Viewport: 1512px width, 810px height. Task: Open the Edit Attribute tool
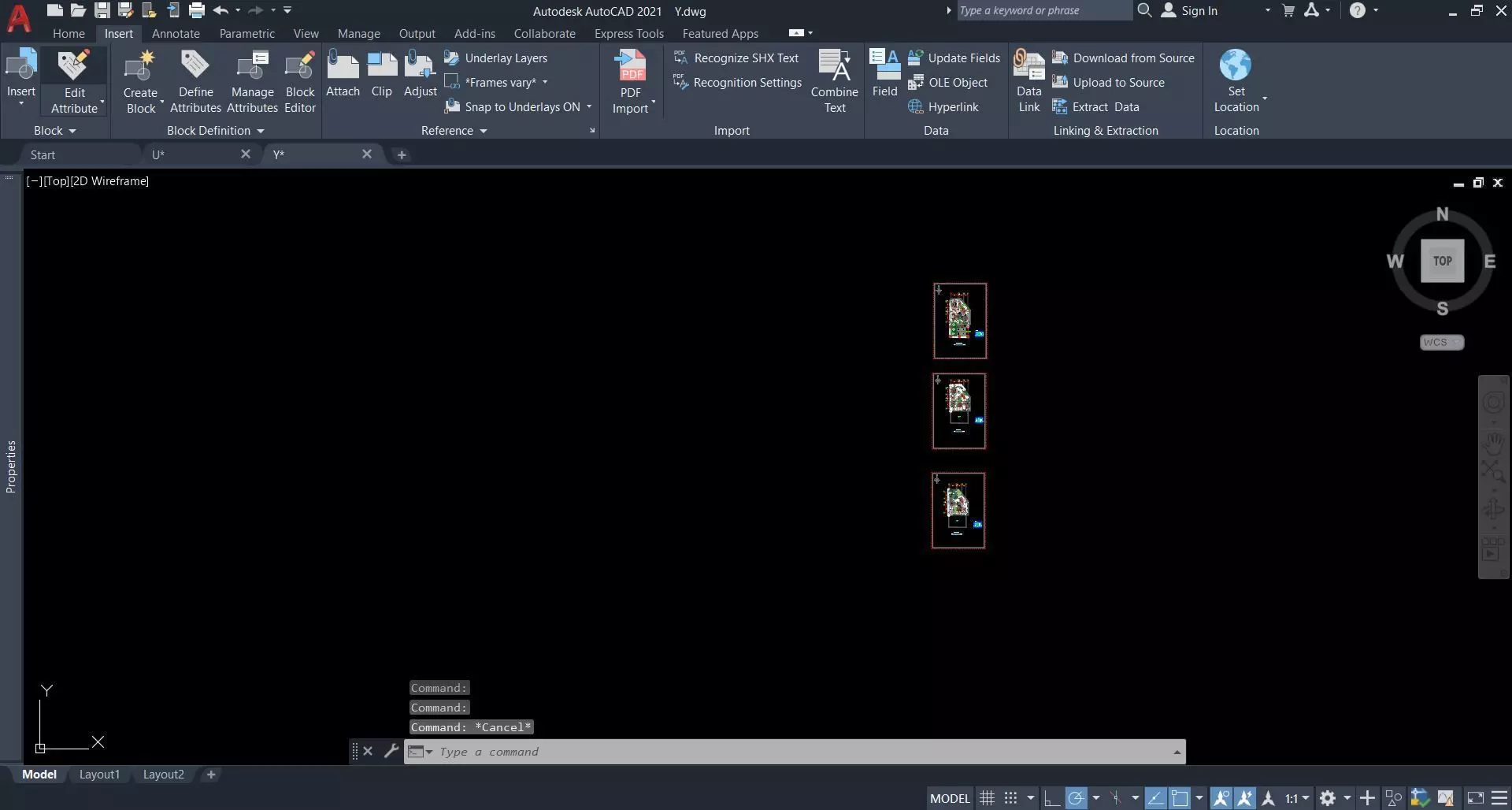[x=74, y=82]
